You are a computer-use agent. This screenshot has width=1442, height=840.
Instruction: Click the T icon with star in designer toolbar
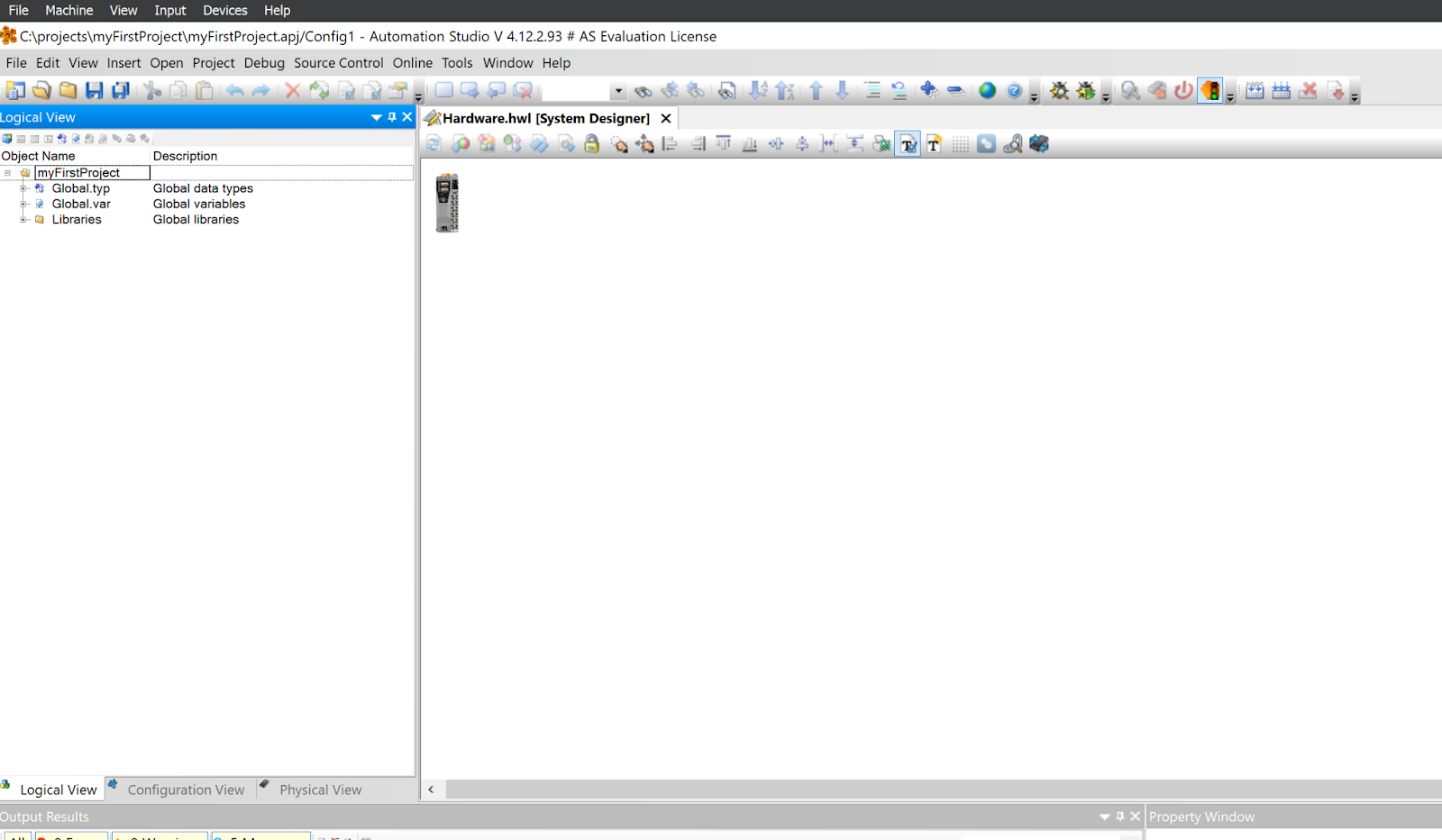coord(935,144)
